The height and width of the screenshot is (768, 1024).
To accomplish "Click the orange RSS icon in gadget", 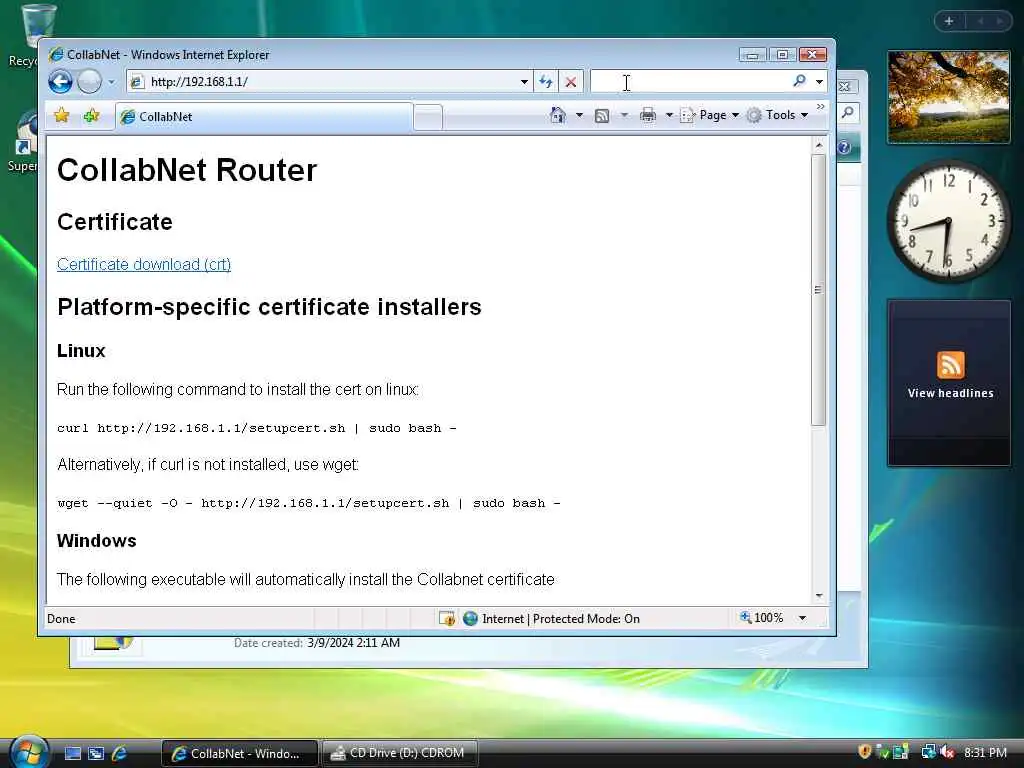I will (x=950, y=364).
